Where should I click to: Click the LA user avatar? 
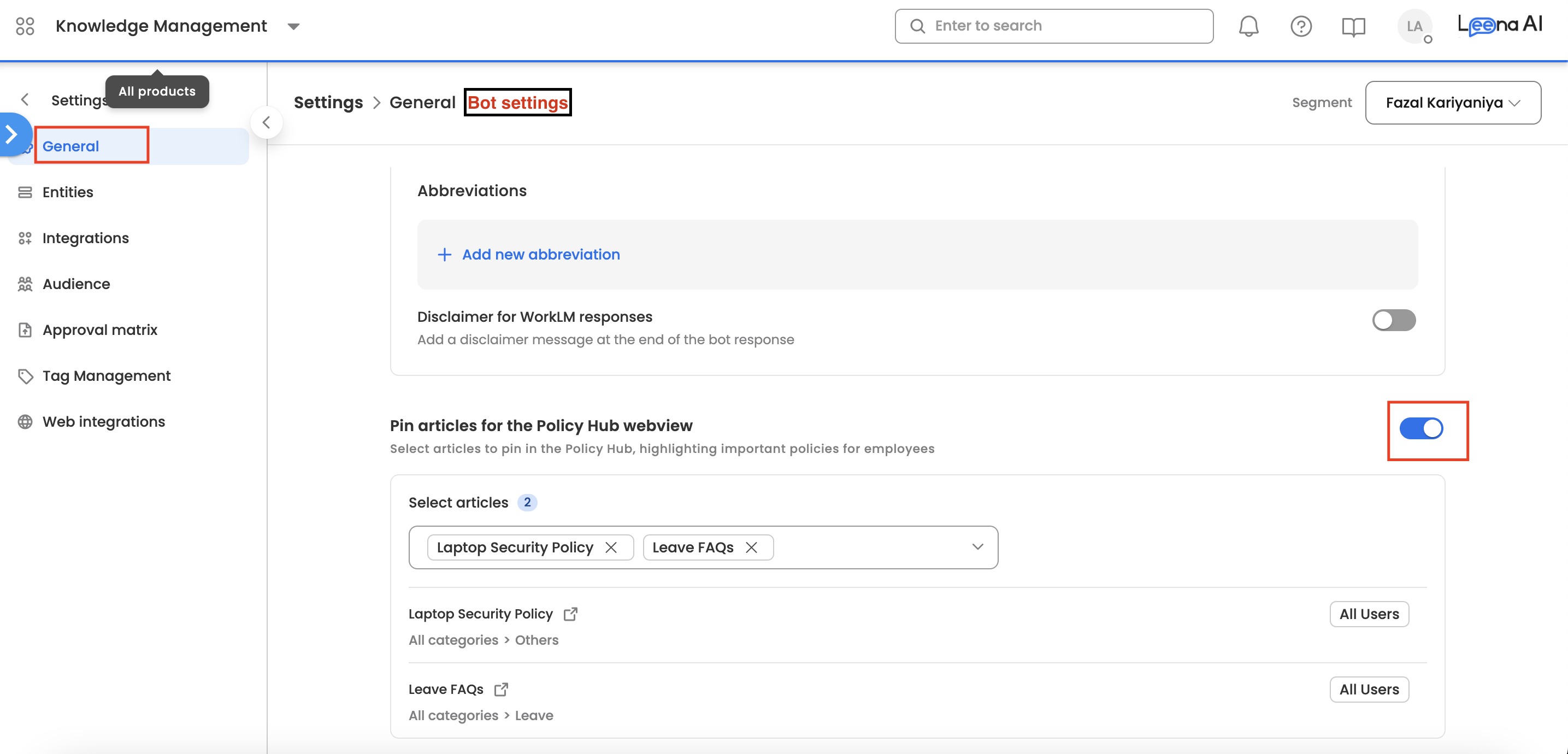(1413, 26)
